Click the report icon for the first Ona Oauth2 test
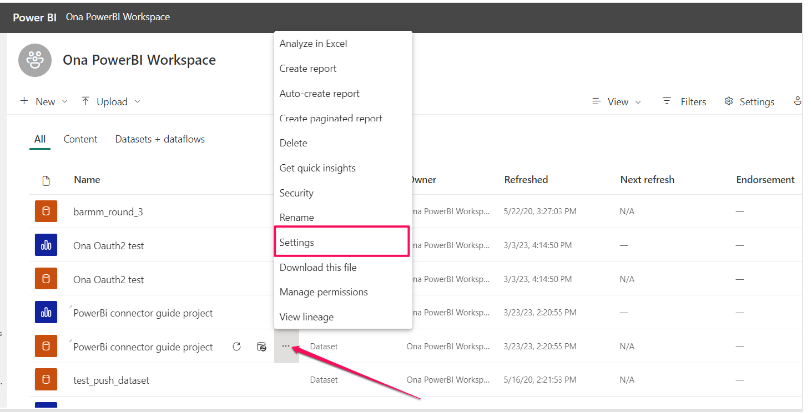811x413 pixels. click(x=46, y=245)
